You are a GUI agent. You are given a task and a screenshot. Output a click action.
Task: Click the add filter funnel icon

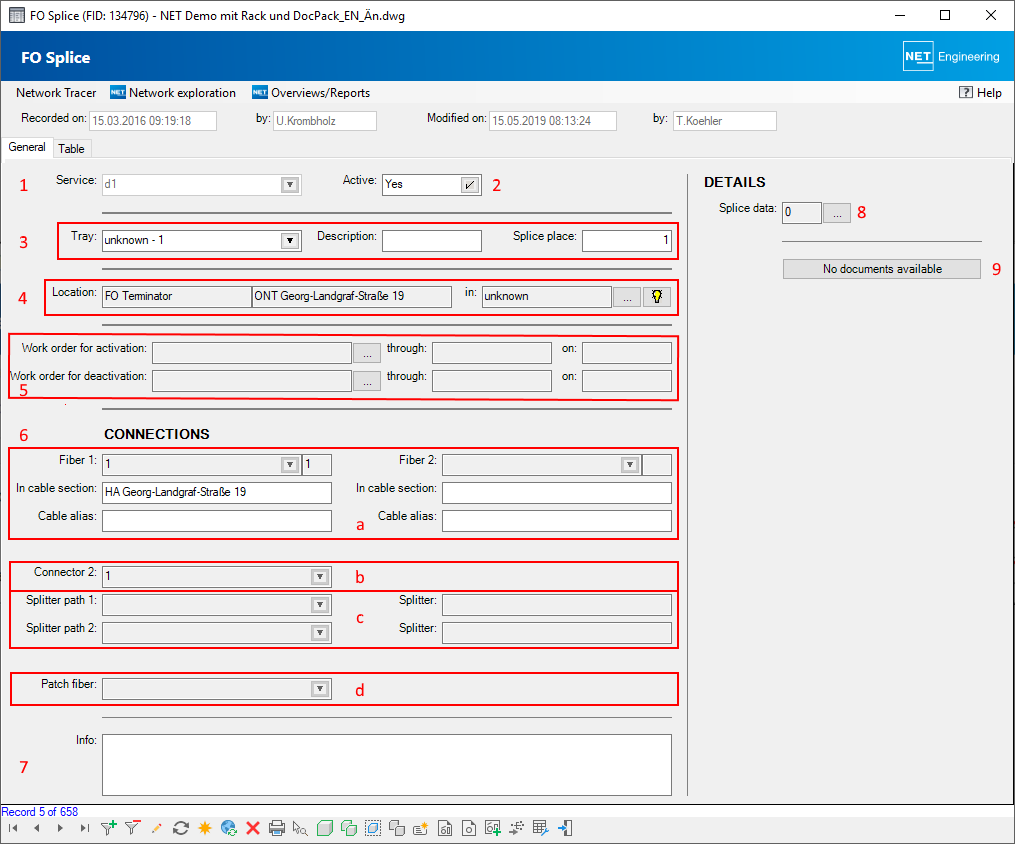pyautogui.click(x=108, y=828)
